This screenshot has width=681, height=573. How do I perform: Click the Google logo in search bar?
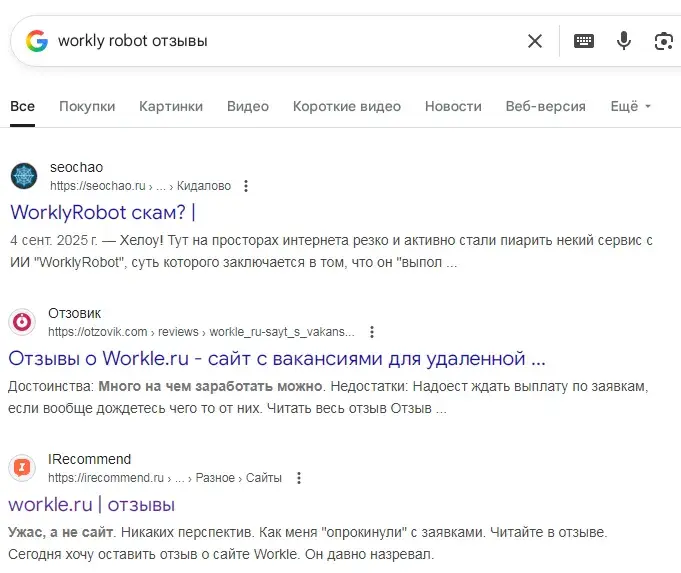[37, 41]
